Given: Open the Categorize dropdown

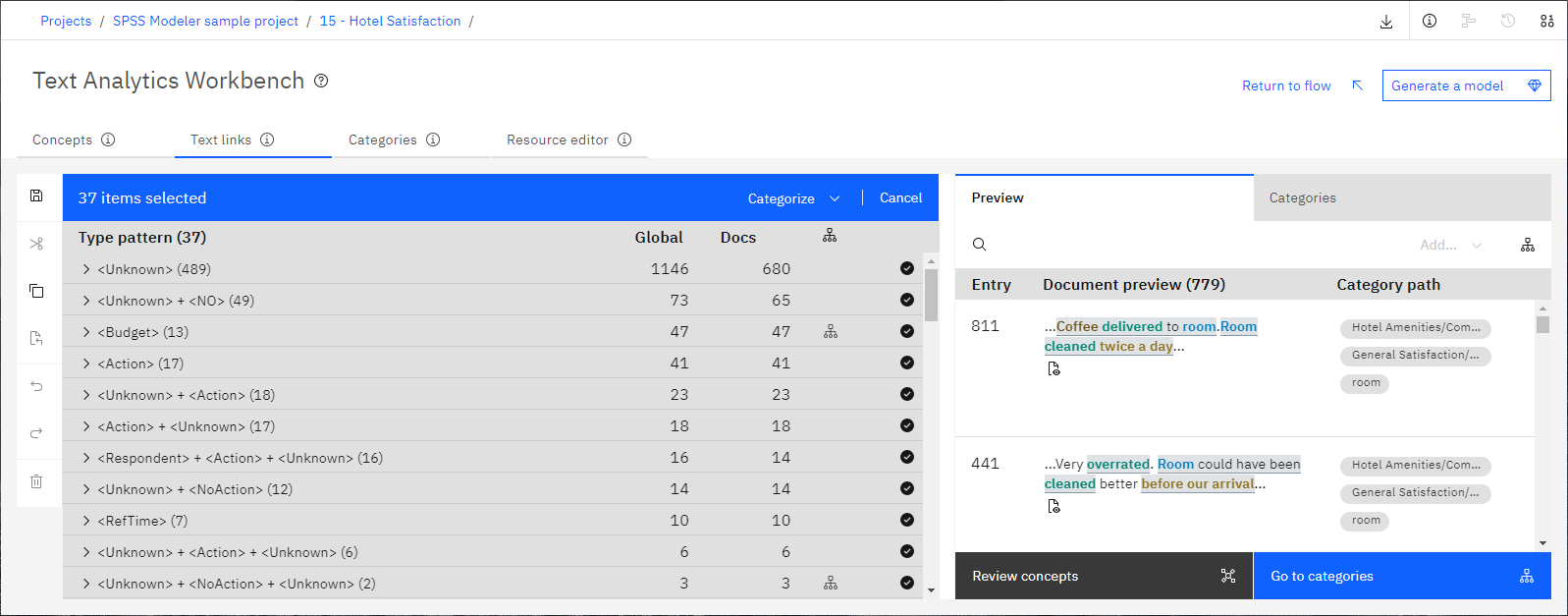Looking at the screenshot, I should 794,198.
